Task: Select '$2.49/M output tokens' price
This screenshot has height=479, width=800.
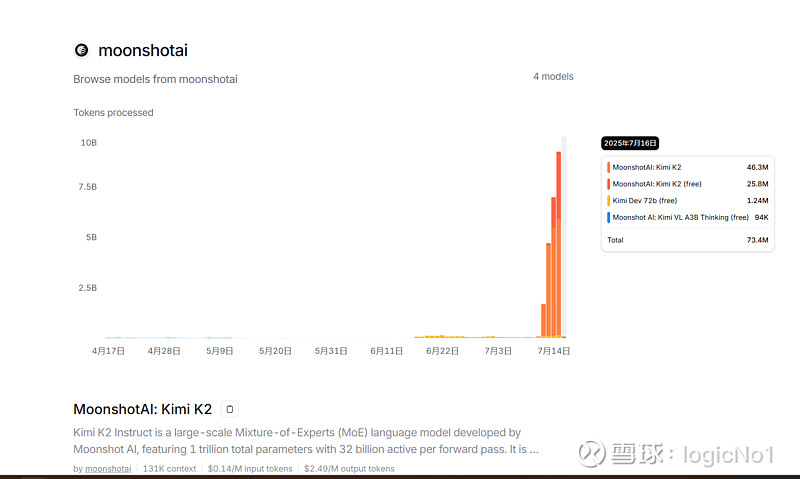Action: 349,468
